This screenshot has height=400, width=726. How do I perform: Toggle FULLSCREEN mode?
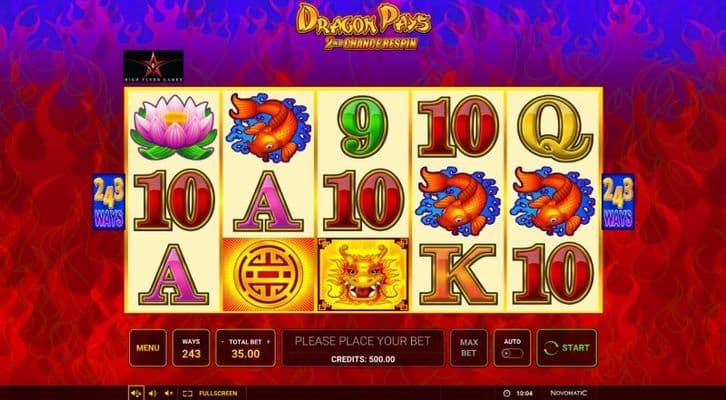pyautogui.click(x=210, y=393)
